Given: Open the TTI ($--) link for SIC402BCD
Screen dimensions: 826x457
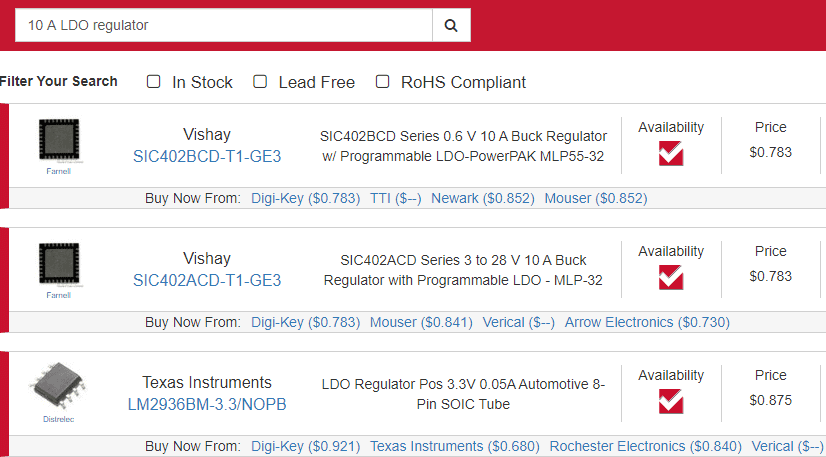Looking at the screenshot, I should coord(396,198).
